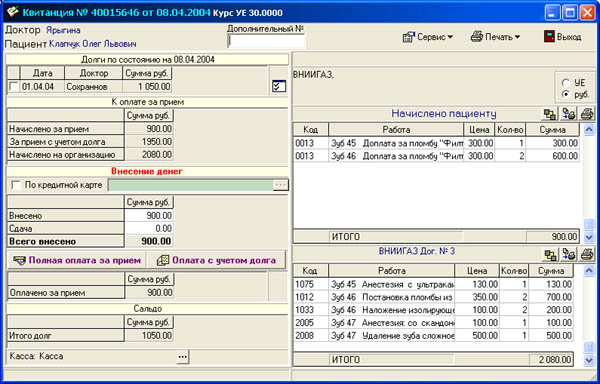This screenshot has height=384, width=600.
Task: Click the receipt application icon in title bar
Action: click(x=13, y=12)
